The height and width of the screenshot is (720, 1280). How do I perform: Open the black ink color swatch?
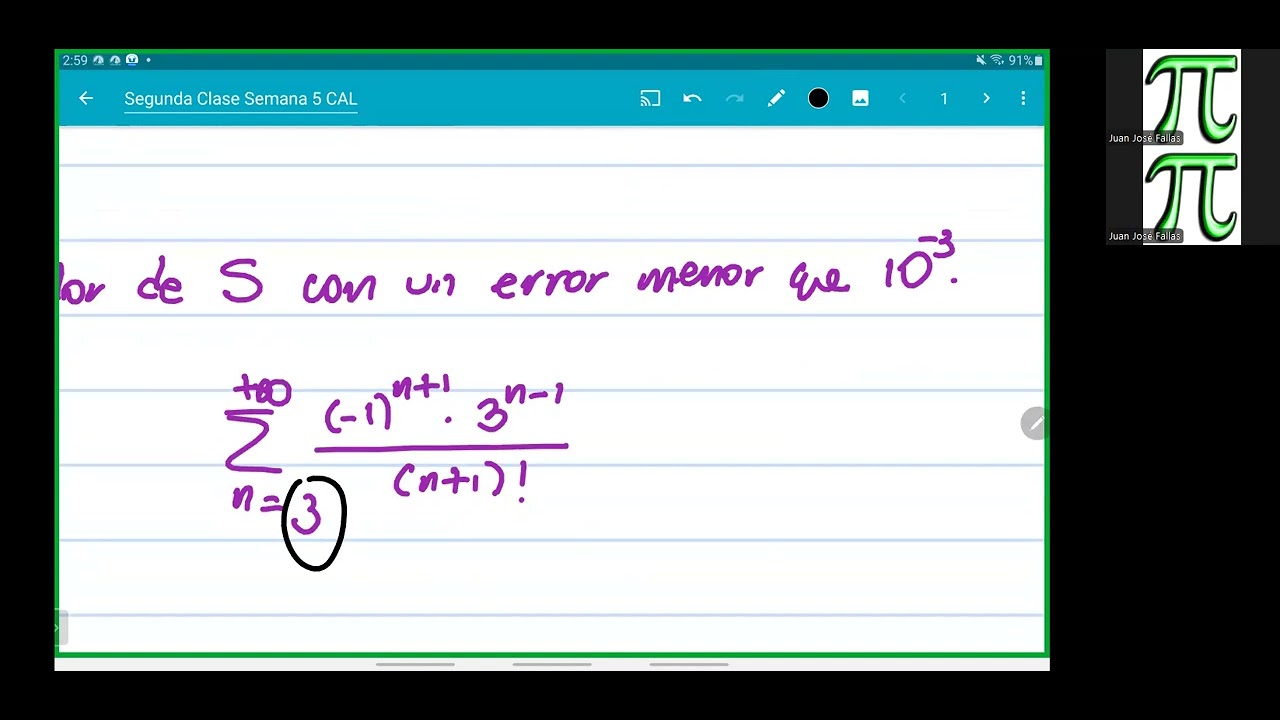click(818, 98)
